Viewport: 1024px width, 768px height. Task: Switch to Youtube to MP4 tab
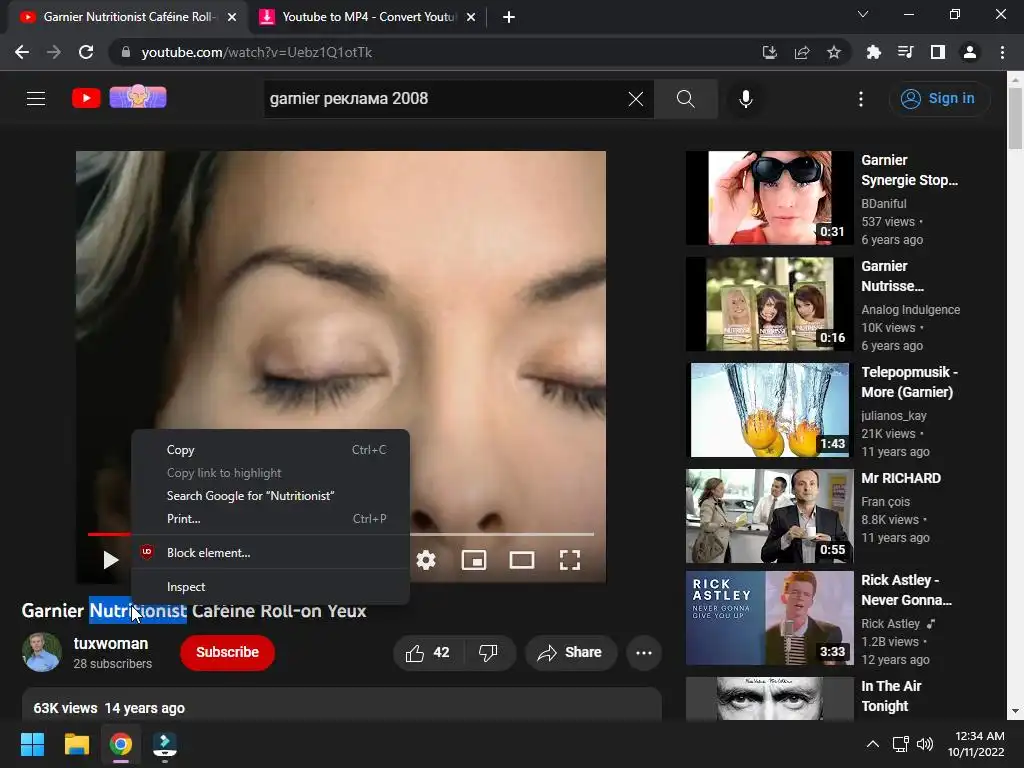click(367, 17)
